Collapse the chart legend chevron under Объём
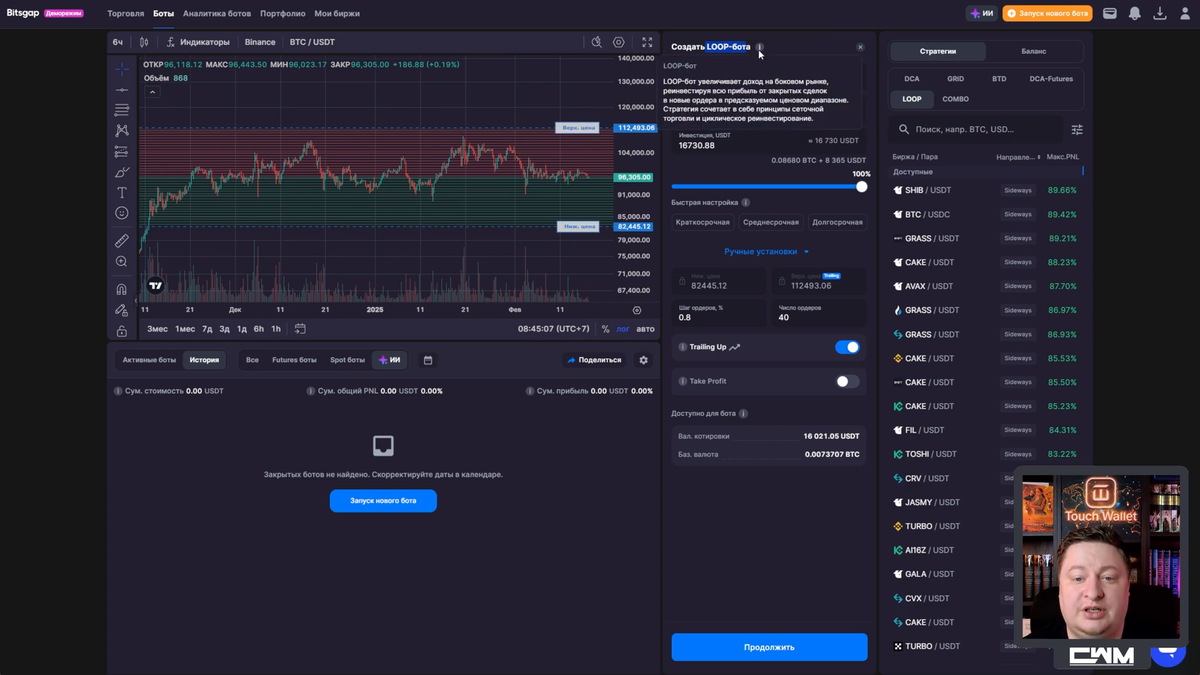Screen dimensions: 1200x675 coord(152,92)
